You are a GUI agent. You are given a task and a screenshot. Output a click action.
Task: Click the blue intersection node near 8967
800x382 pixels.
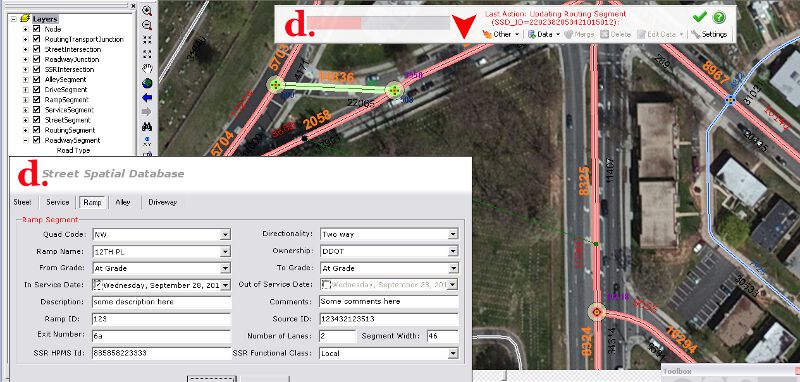731,100
